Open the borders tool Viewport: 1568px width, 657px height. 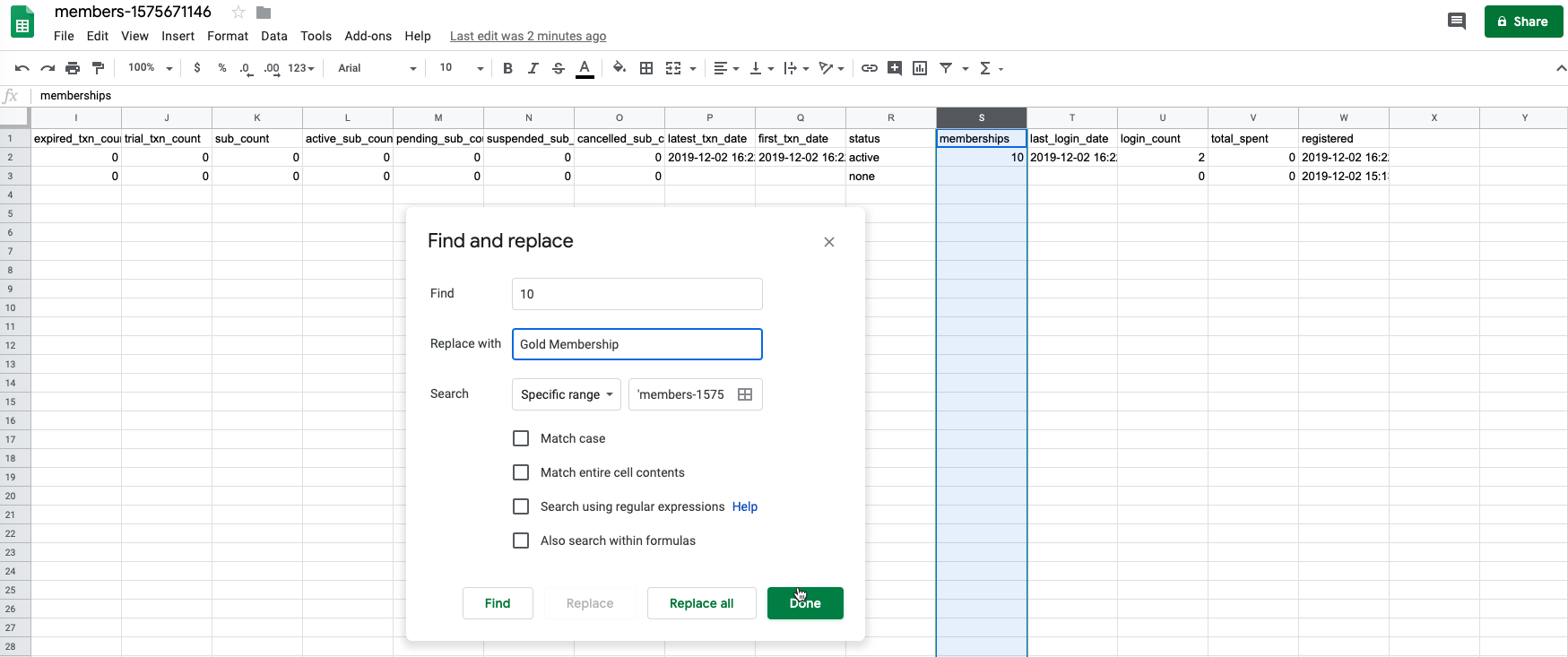pyautogui.click(x=646, y=68)
